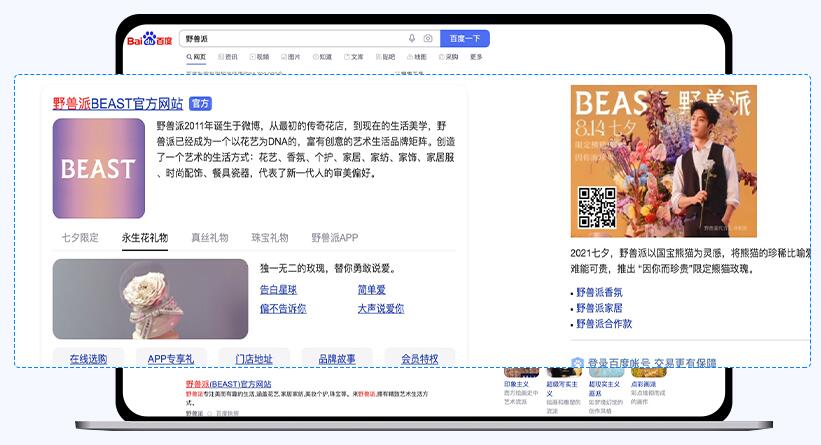Click the blue 官方 badge

pos(200,104)
